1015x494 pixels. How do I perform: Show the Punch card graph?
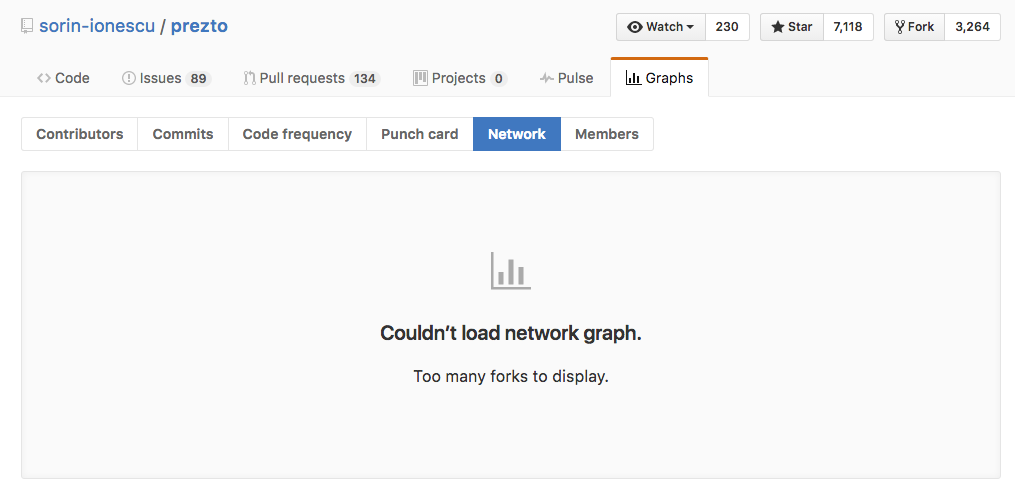point(419,134)
